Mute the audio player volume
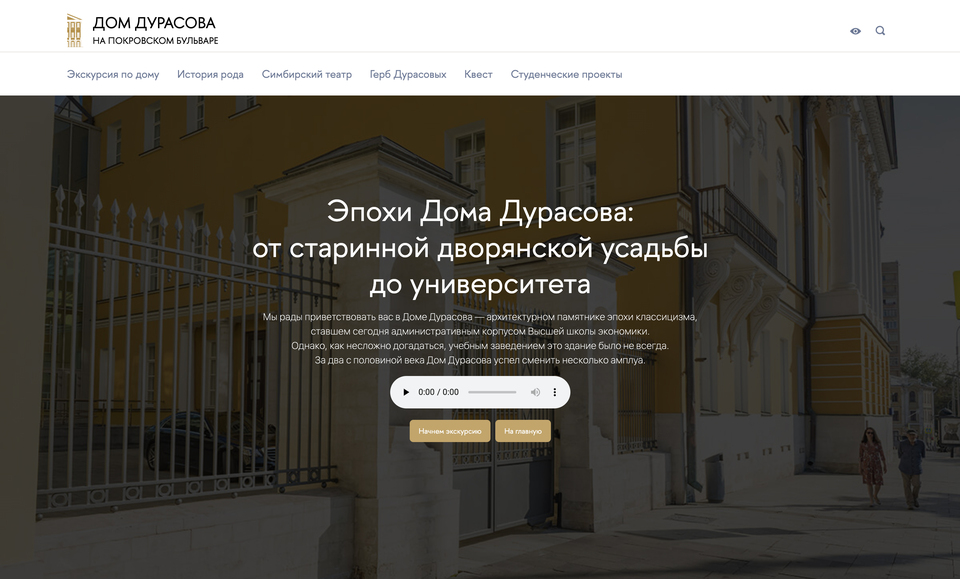960x579 pixels. (x=535, y=392)
